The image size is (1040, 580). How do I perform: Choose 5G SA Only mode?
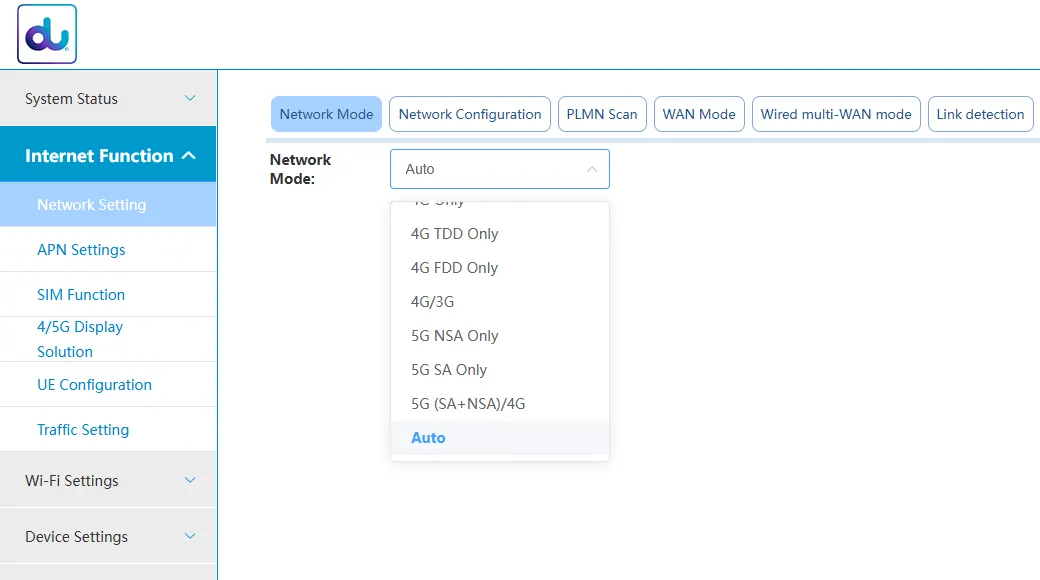pos(449,370)
